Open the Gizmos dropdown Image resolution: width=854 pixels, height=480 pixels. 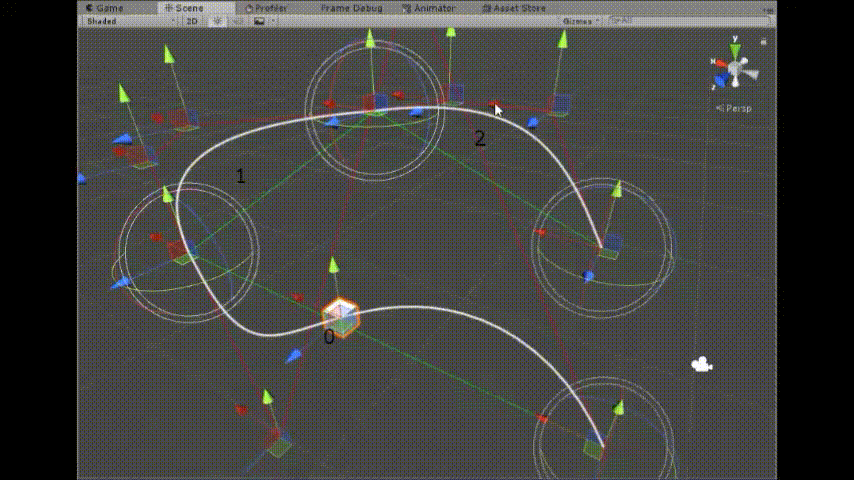point(581,21)
